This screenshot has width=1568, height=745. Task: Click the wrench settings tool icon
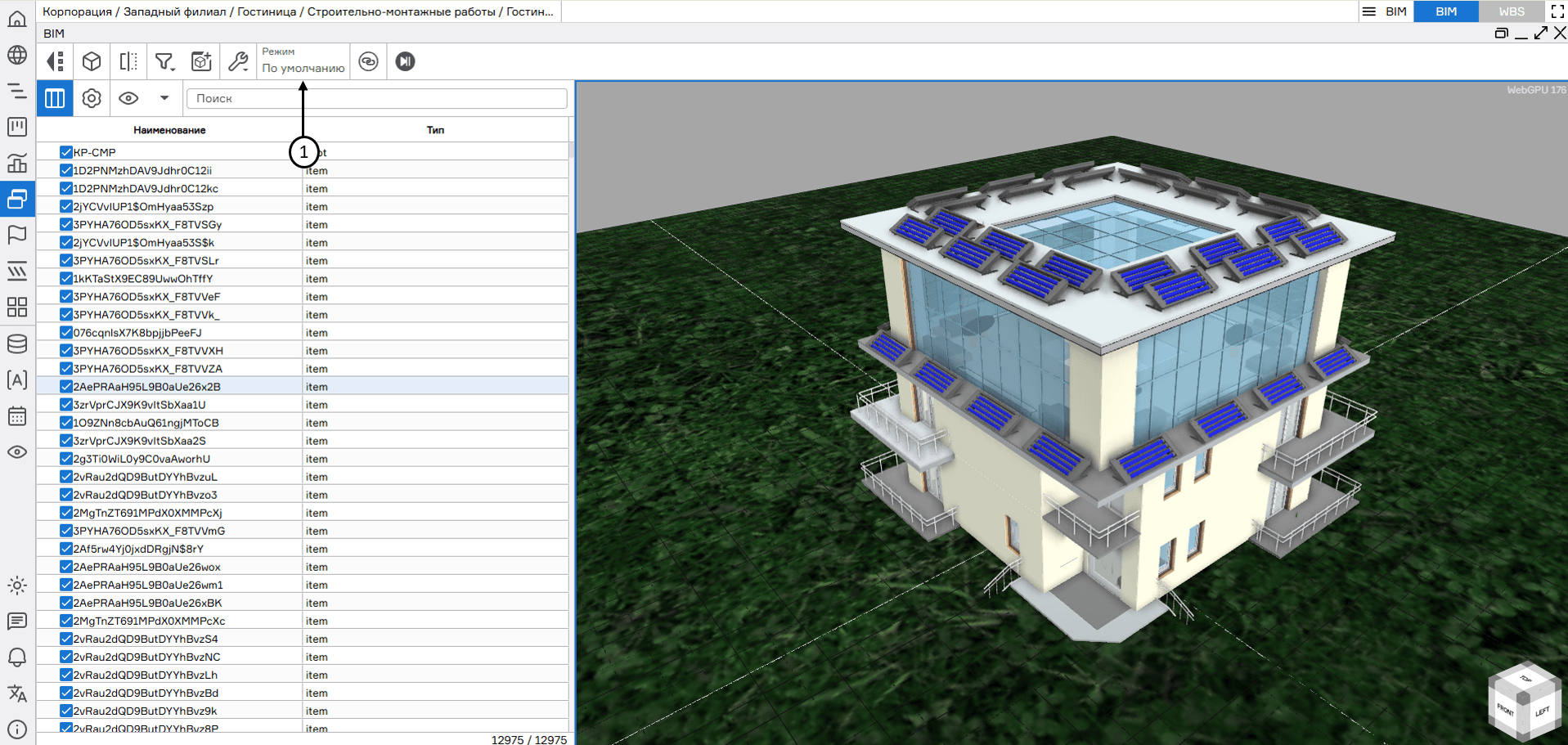click(238, 61)
